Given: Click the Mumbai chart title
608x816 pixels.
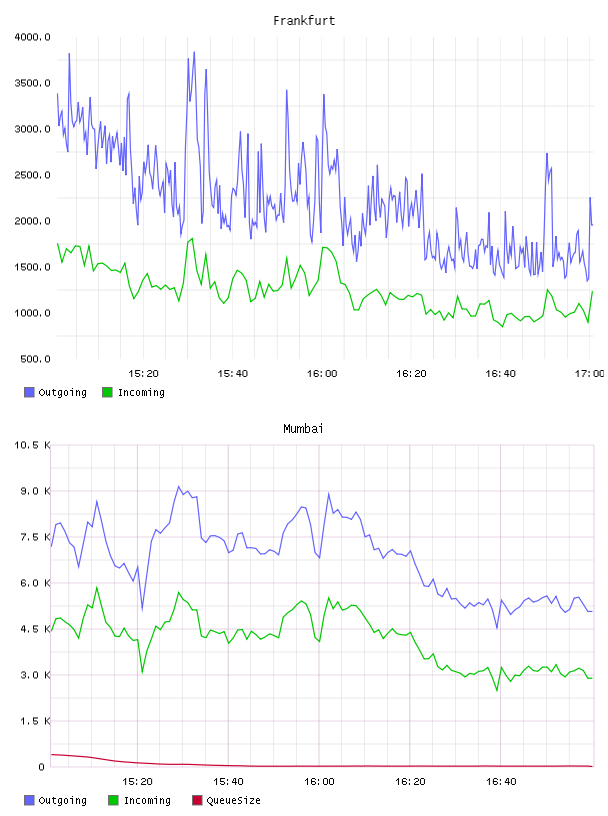Looking at the screenshot, I should coord(303,429).
